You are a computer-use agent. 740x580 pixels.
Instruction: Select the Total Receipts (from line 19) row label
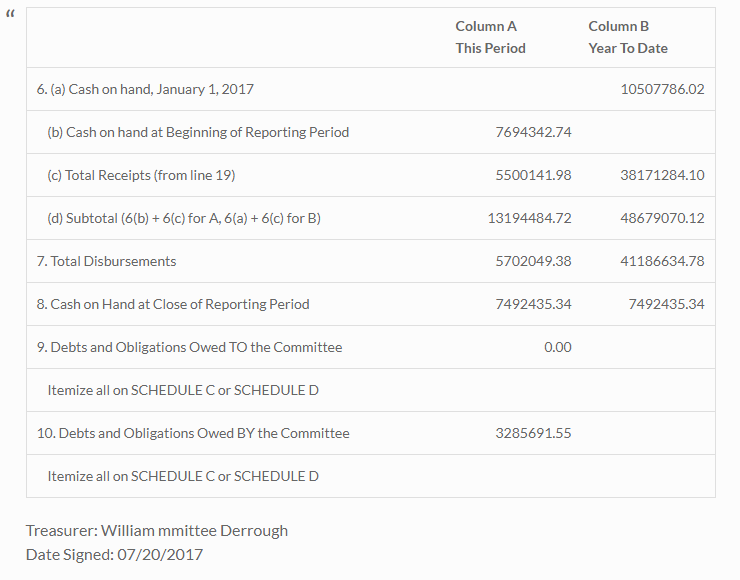[x=141, y=175]
